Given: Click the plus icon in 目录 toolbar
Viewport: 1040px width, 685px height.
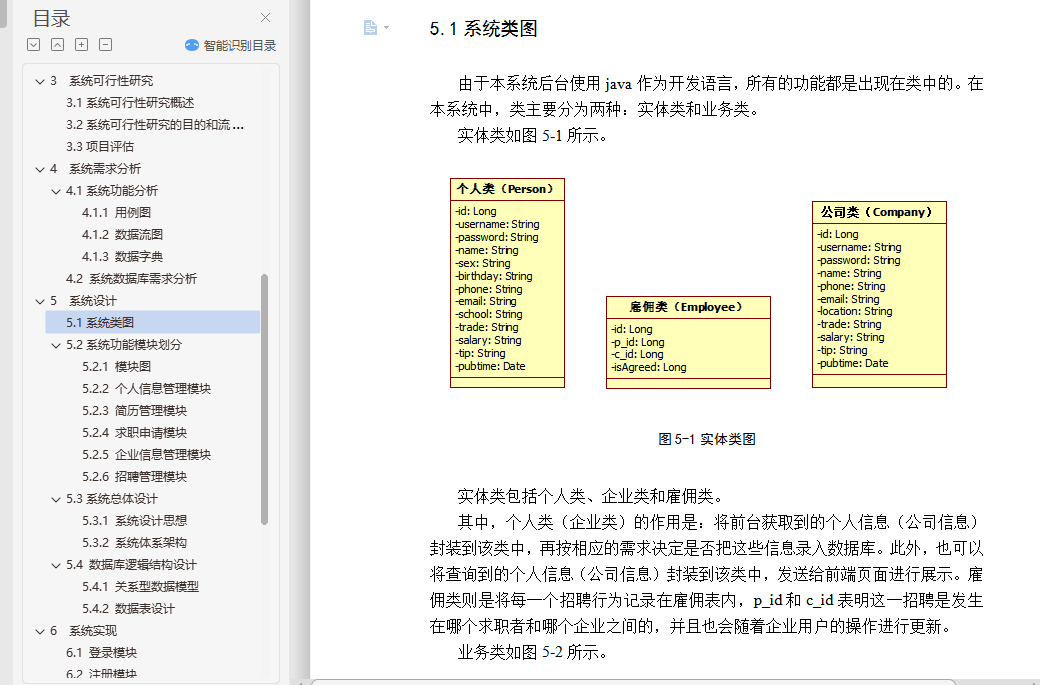Looking at the screenshot, I should tap(82, 44).
